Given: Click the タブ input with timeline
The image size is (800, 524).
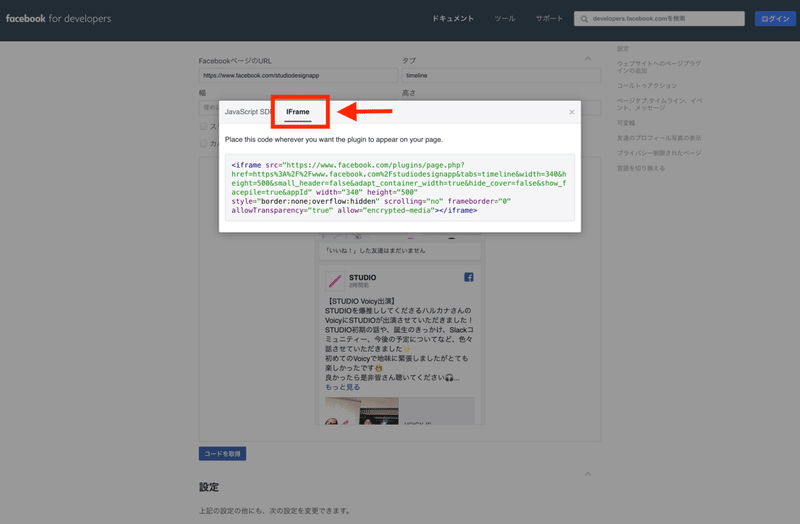Looking at the screenshot, I should coord(502,76).
